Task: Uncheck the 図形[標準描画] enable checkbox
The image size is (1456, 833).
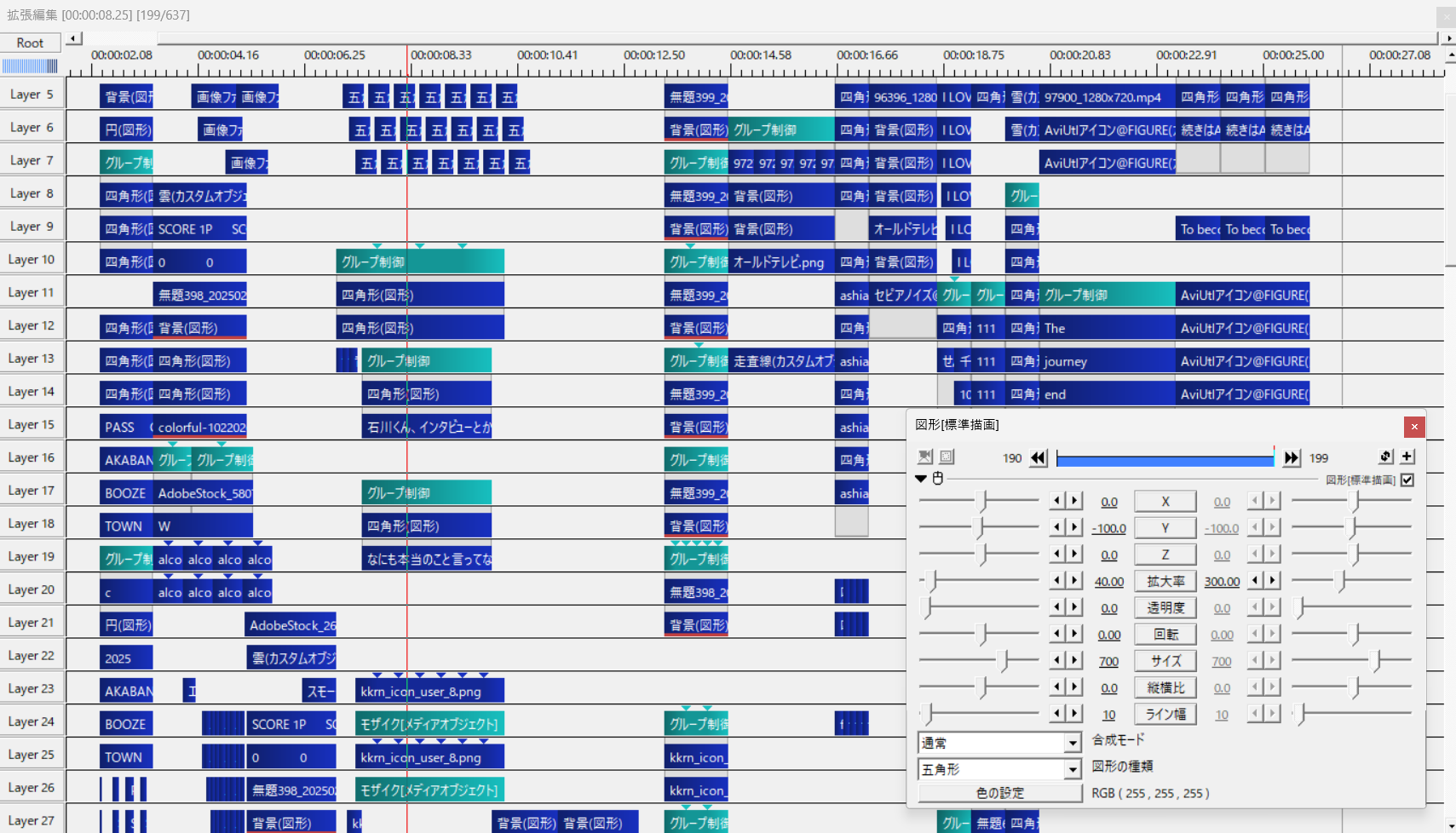Action: (1407, 480)
